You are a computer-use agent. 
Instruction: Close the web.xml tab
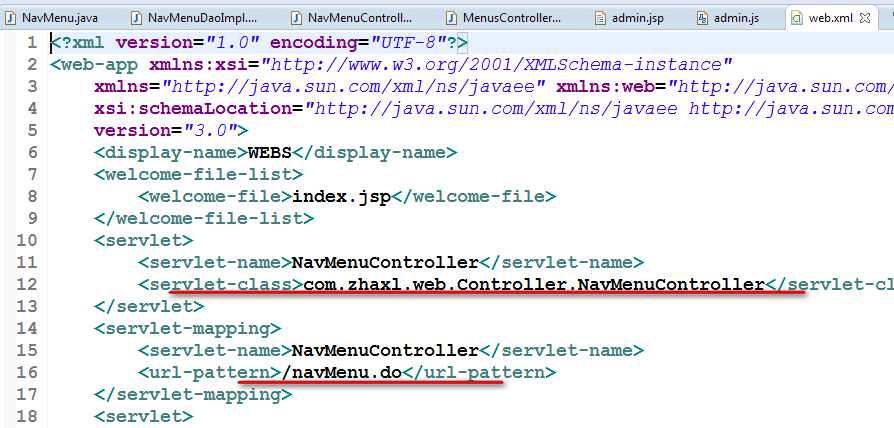point(865,18)
